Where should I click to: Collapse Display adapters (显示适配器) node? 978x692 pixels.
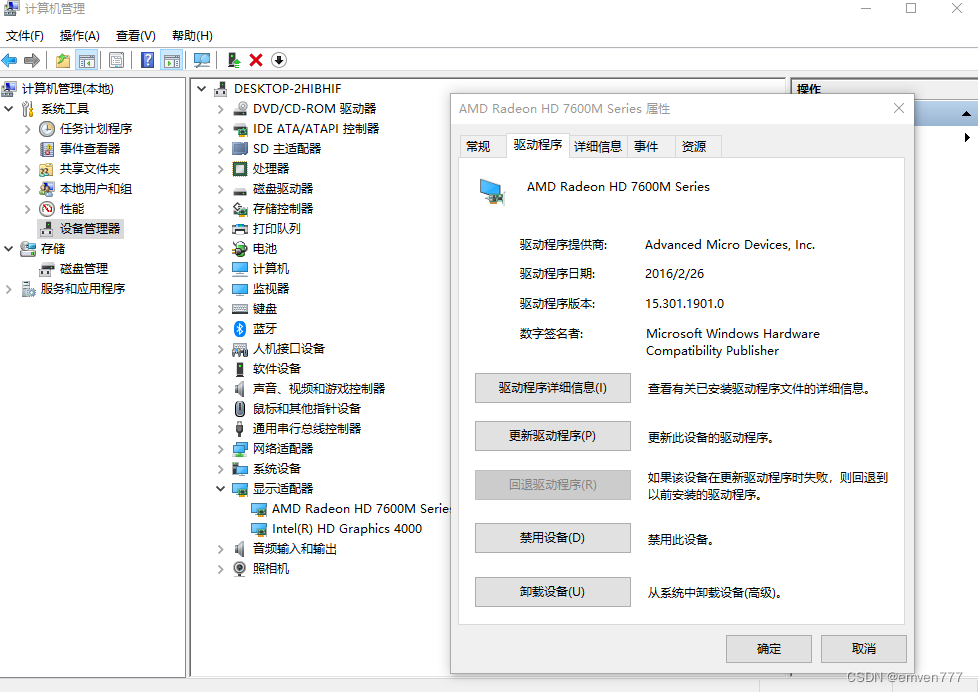tap(220, 489)
